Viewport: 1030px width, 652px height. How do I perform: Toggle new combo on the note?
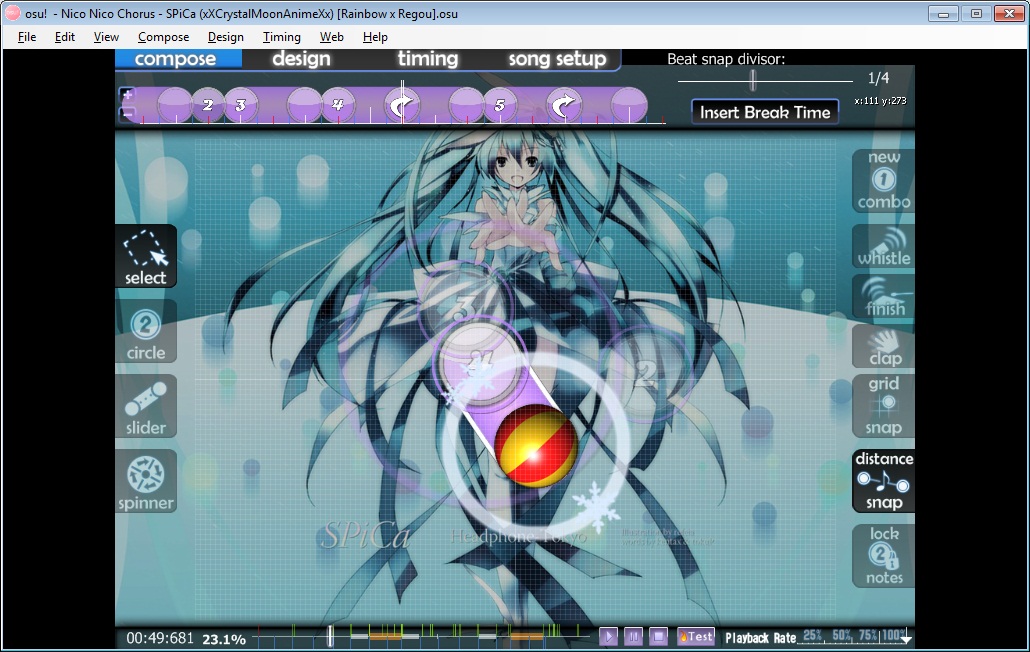[x=884, y=181]
